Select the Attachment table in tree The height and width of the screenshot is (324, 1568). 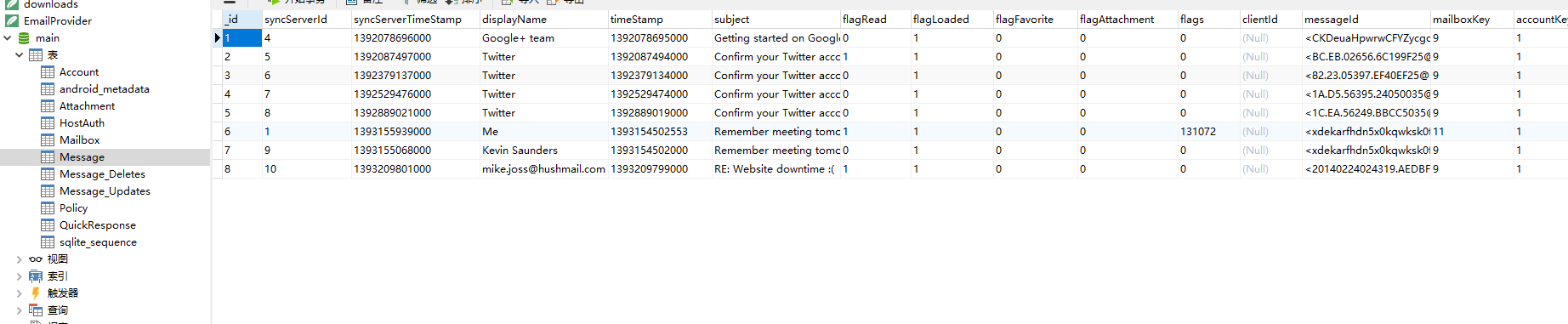point(87,106)
